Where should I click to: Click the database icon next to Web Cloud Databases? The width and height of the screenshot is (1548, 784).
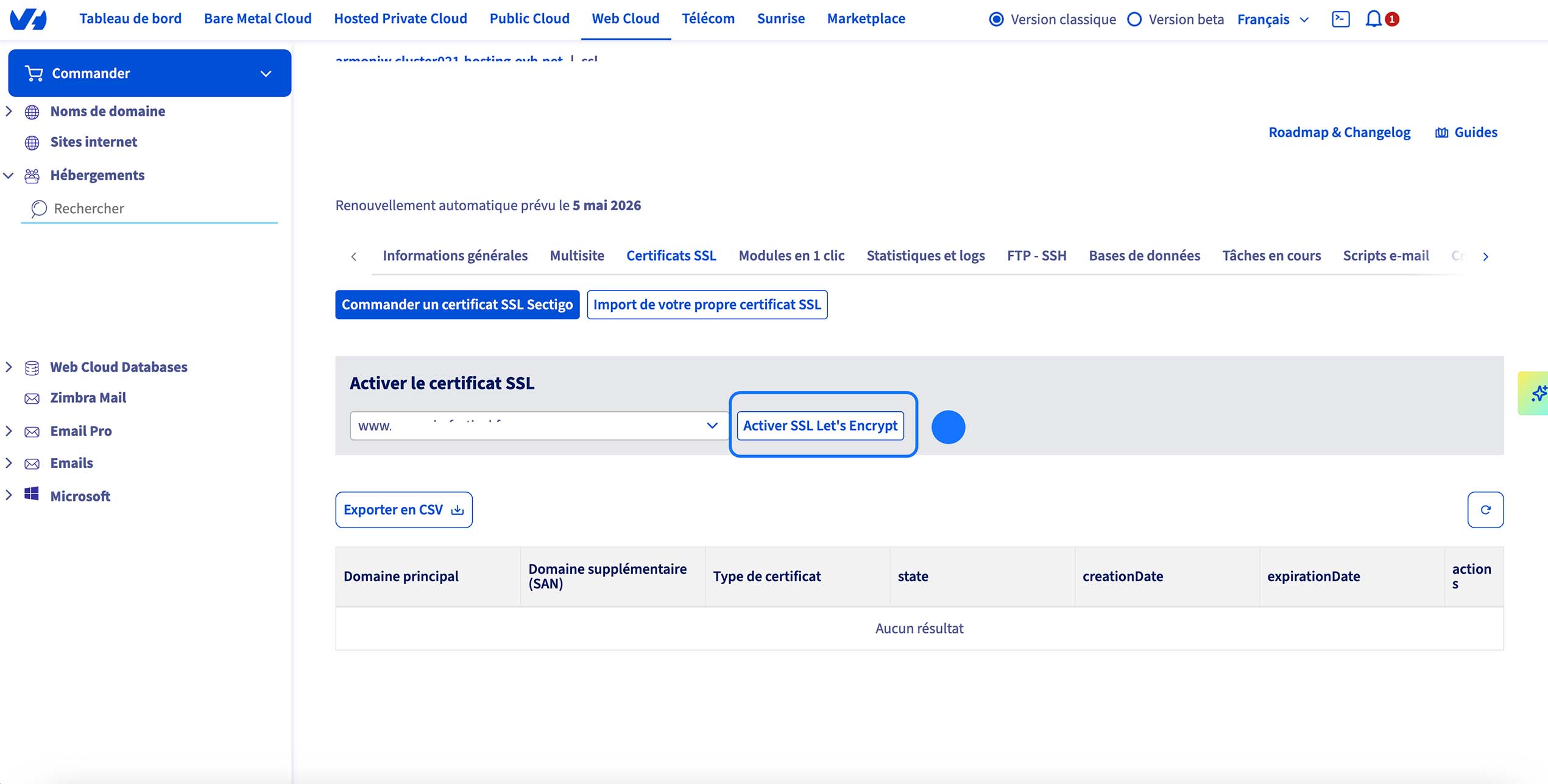(32, 367)
